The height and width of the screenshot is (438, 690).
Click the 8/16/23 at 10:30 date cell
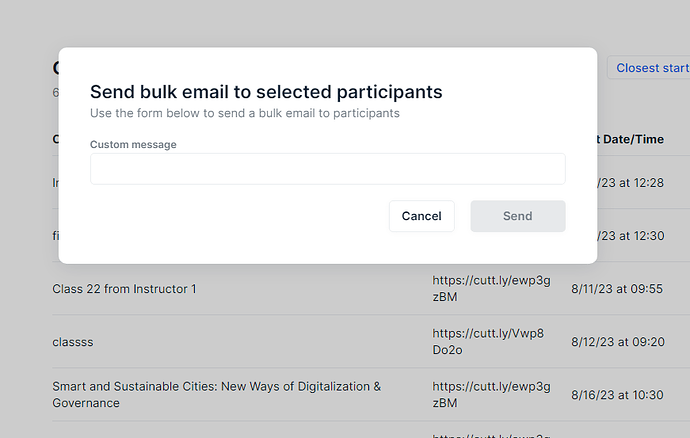(616, 395)
